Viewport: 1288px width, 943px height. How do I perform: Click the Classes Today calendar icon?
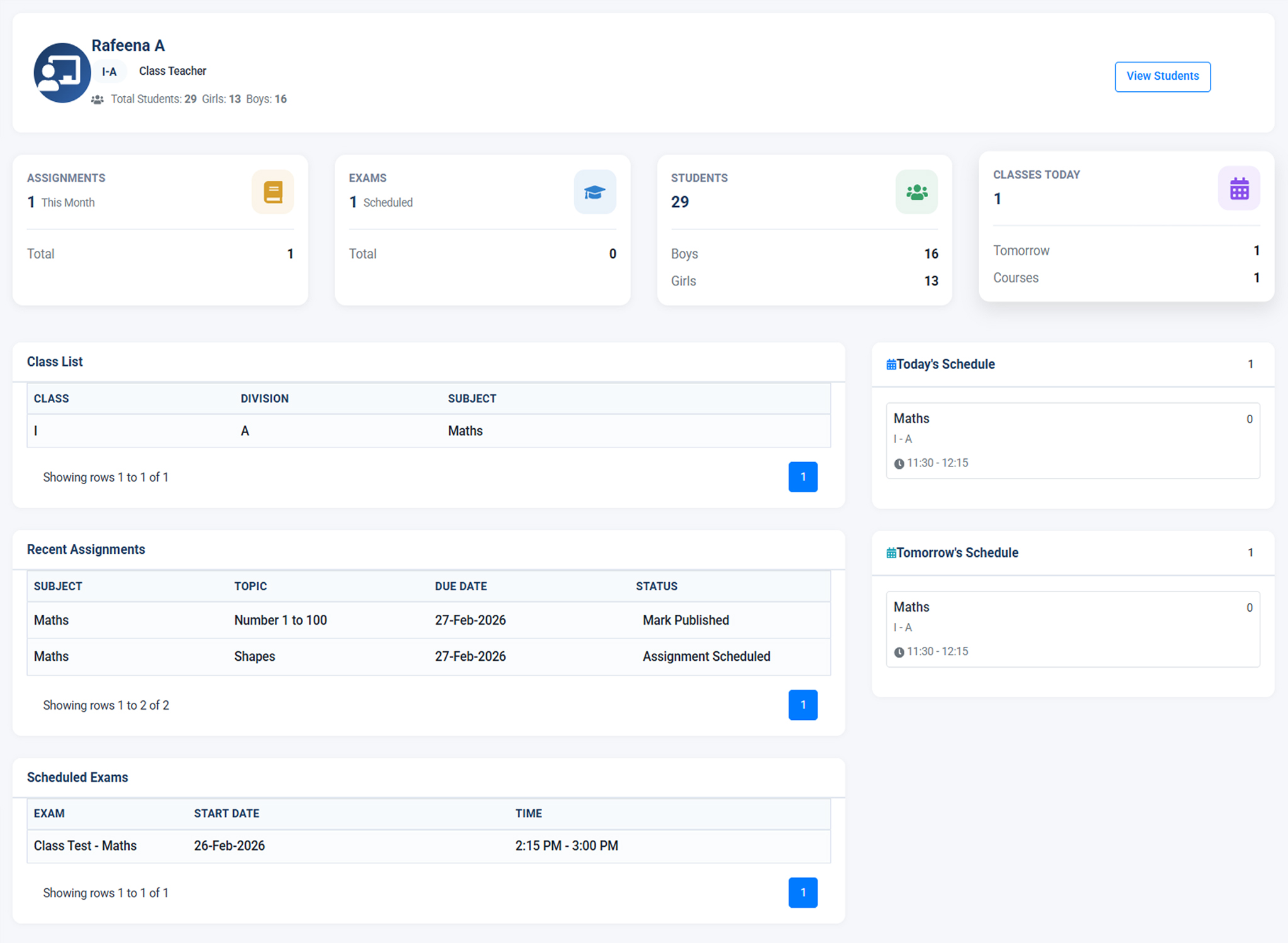point(1238,189)
